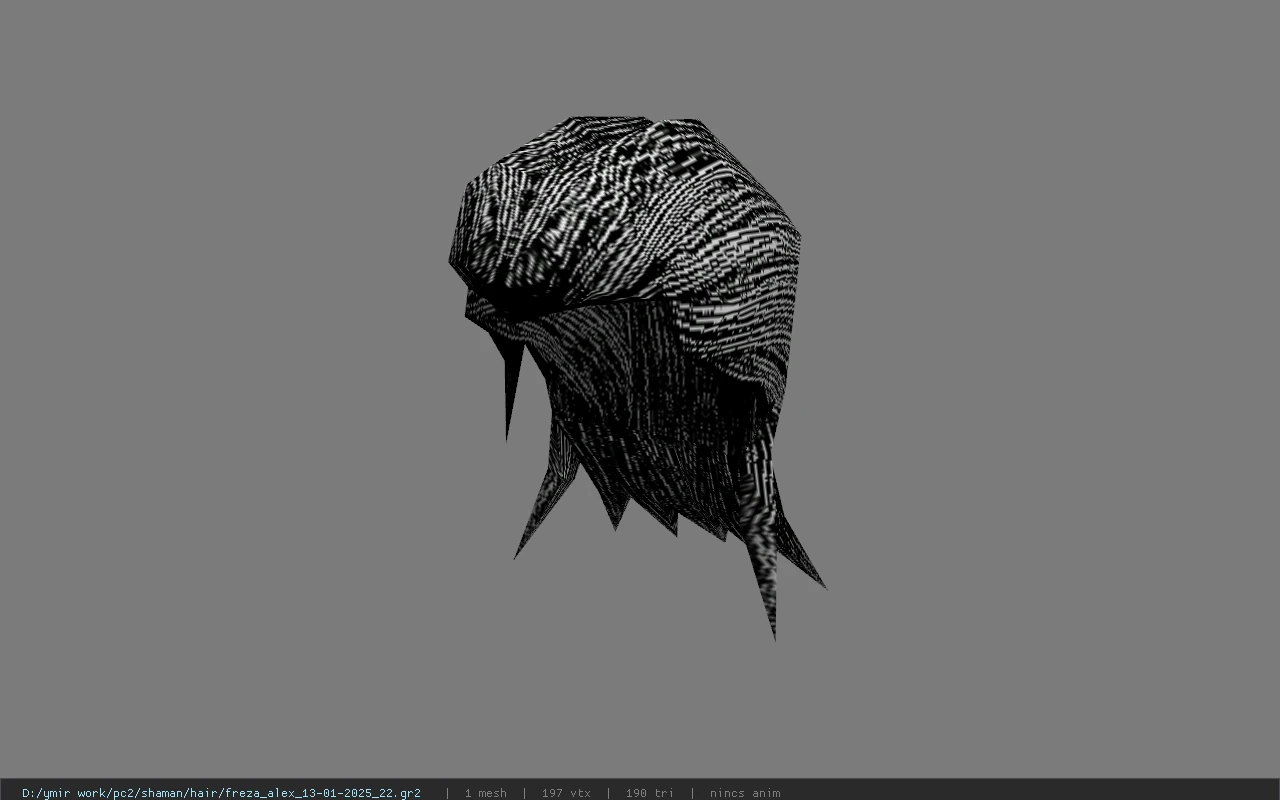Click the "nincs anim" status entry
Viewport: 1280px width, 800px height.
click(745, 793)
